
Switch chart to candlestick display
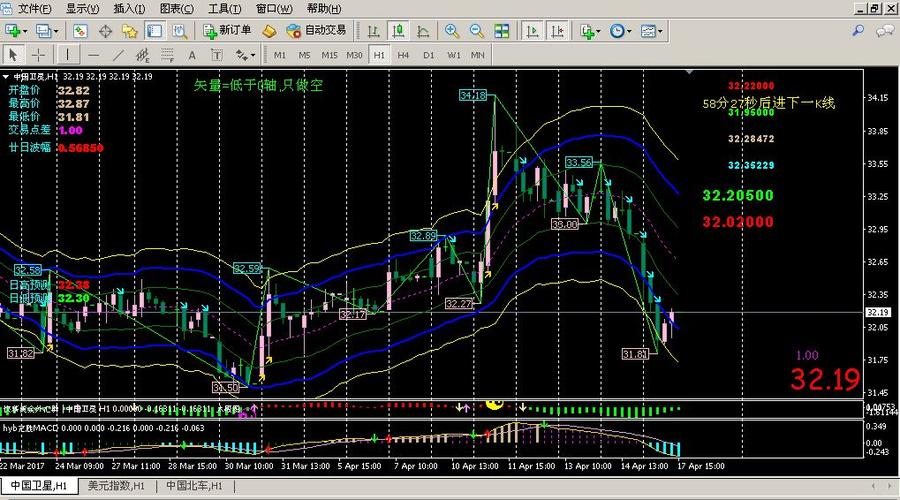click(398, 31)
